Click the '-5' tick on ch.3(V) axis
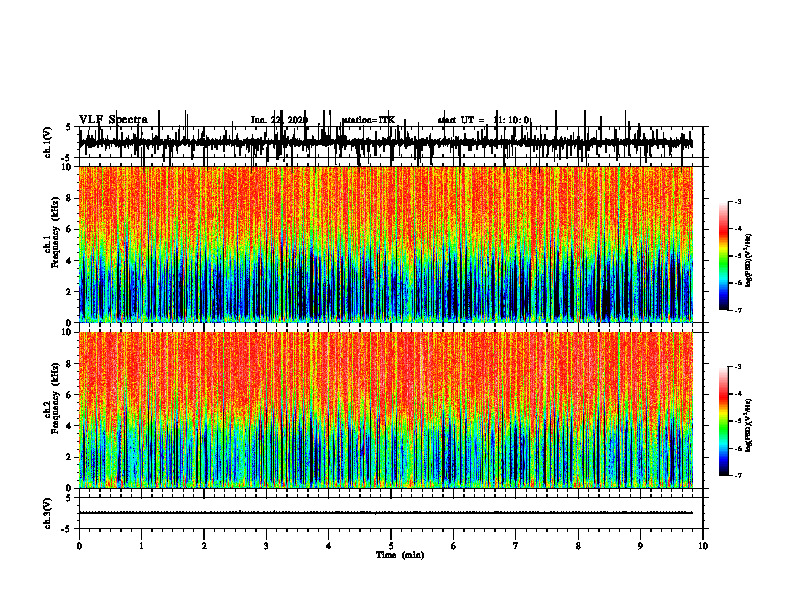 pyautogui.click(x=67, y=529)
